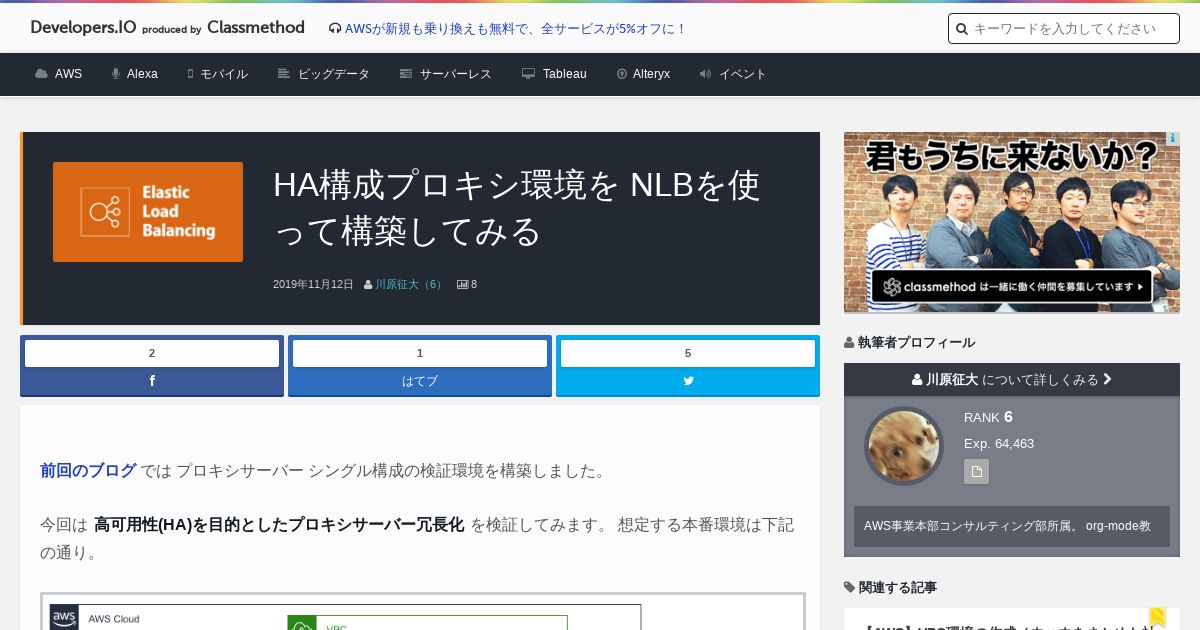The width and height of the screenshot is (1200, 630).
Task: Click the yellow bookmark icon on related article
Action: pyautogui.click(x=1158, y=617)
